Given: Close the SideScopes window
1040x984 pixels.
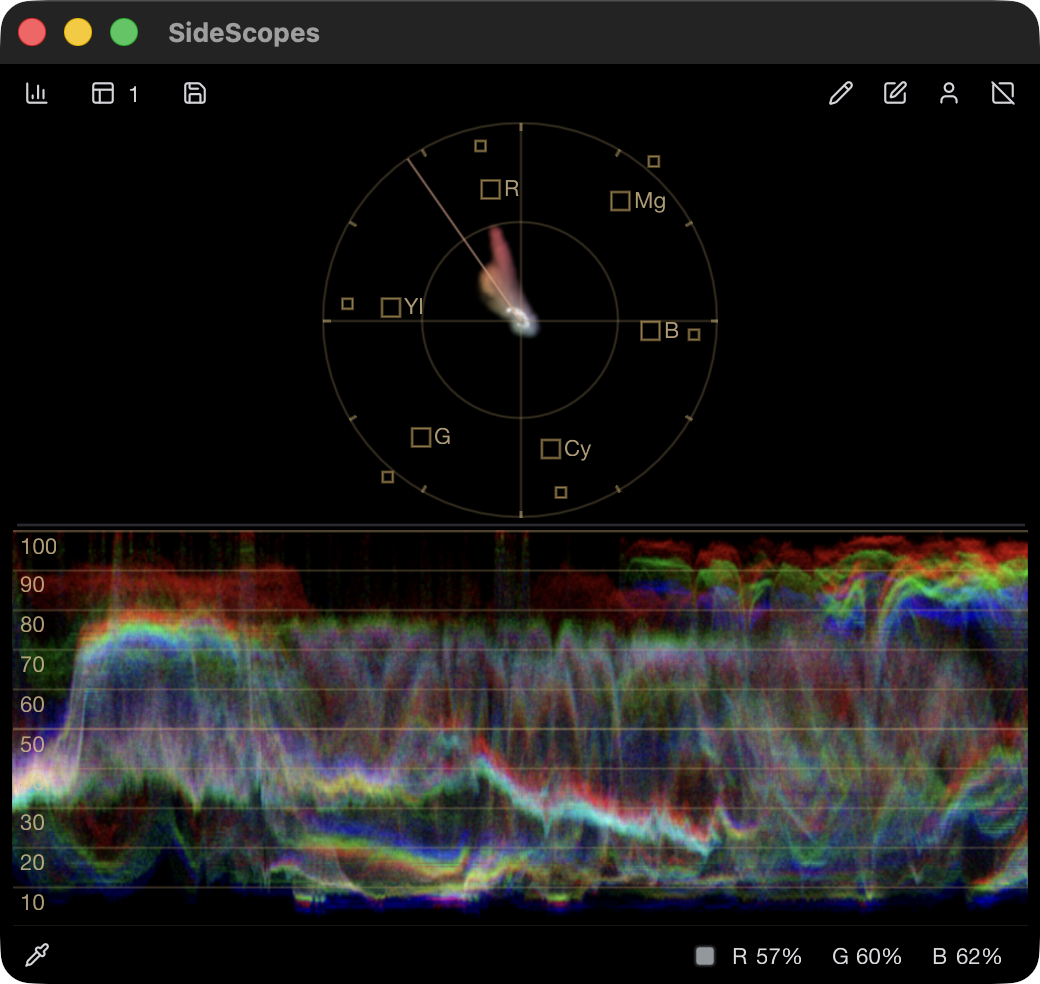Looking at the screenshot, I should pos(32,32).
